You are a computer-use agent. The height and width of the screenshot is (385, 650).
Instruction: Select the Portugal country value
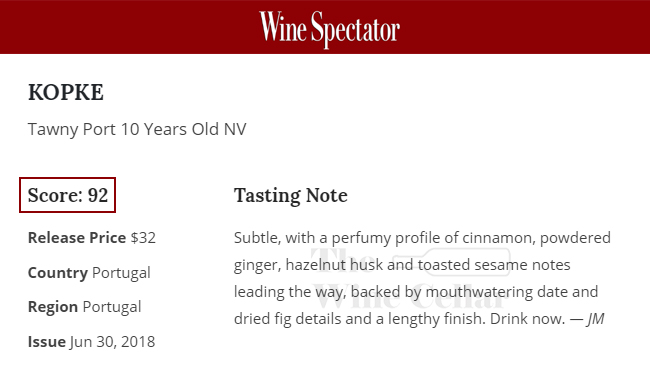tap(121, 273)
